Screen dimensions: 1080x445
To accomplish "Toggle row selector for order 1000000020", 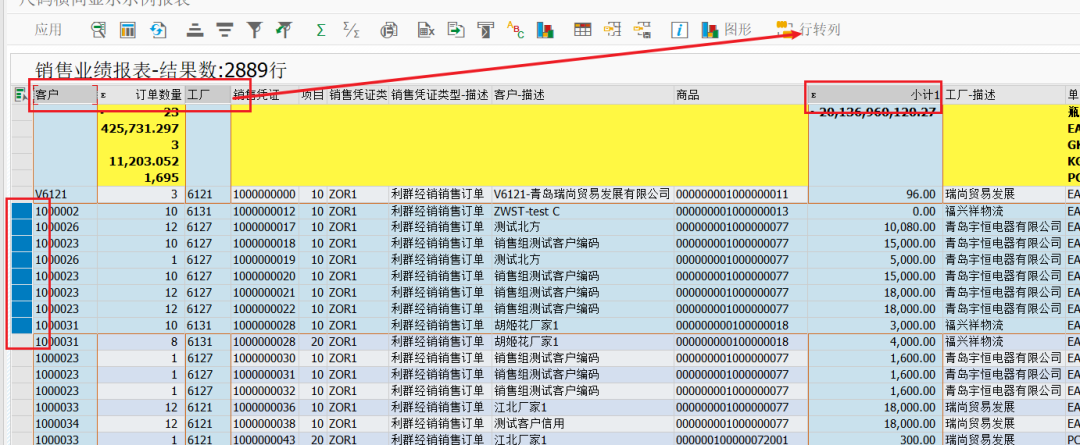I will [x=22, y=276].
